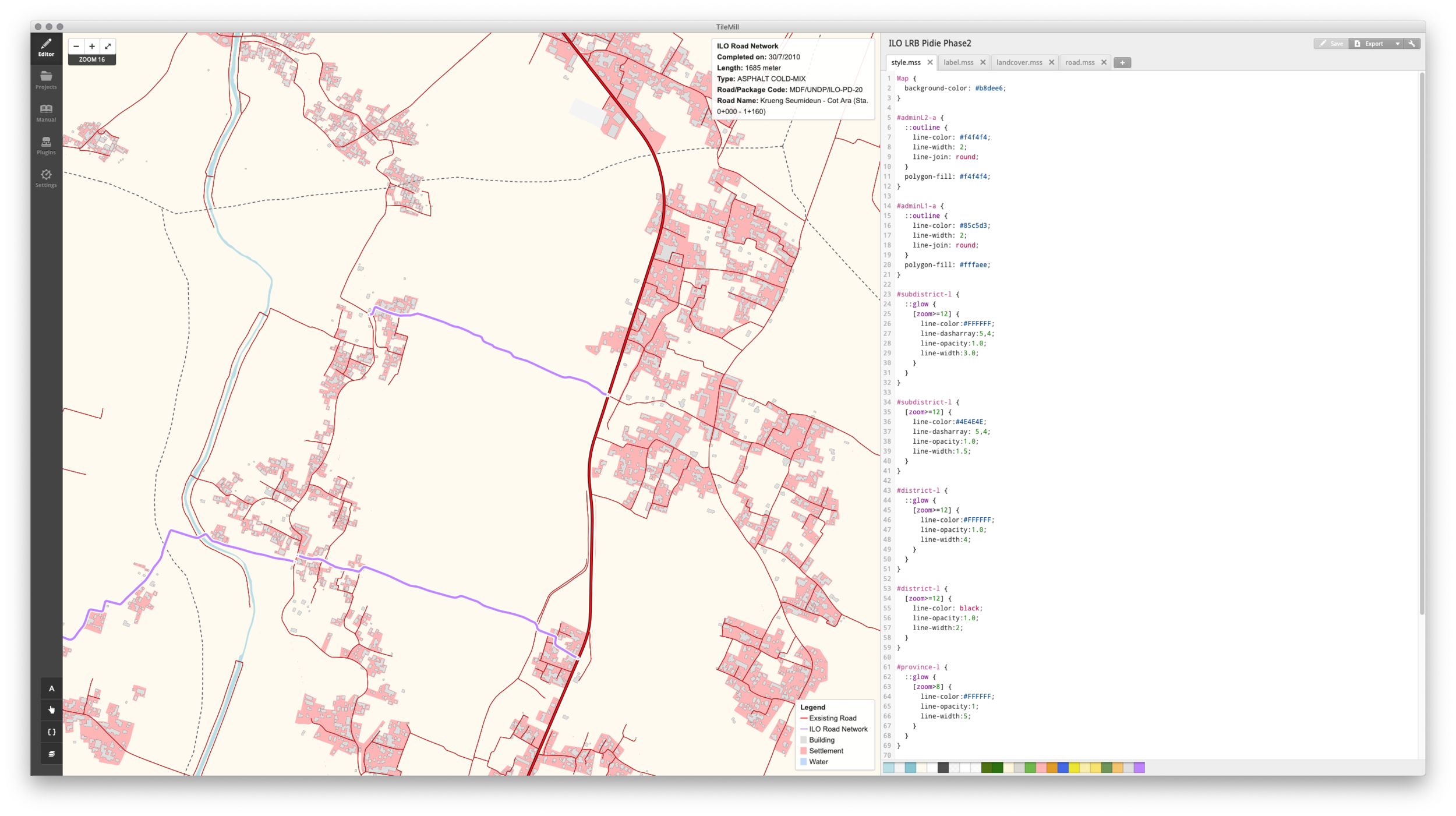Pick the purple color swatch
Image resolution: width=1456 pixels, height=816 pixels.
pos(1139,768)
